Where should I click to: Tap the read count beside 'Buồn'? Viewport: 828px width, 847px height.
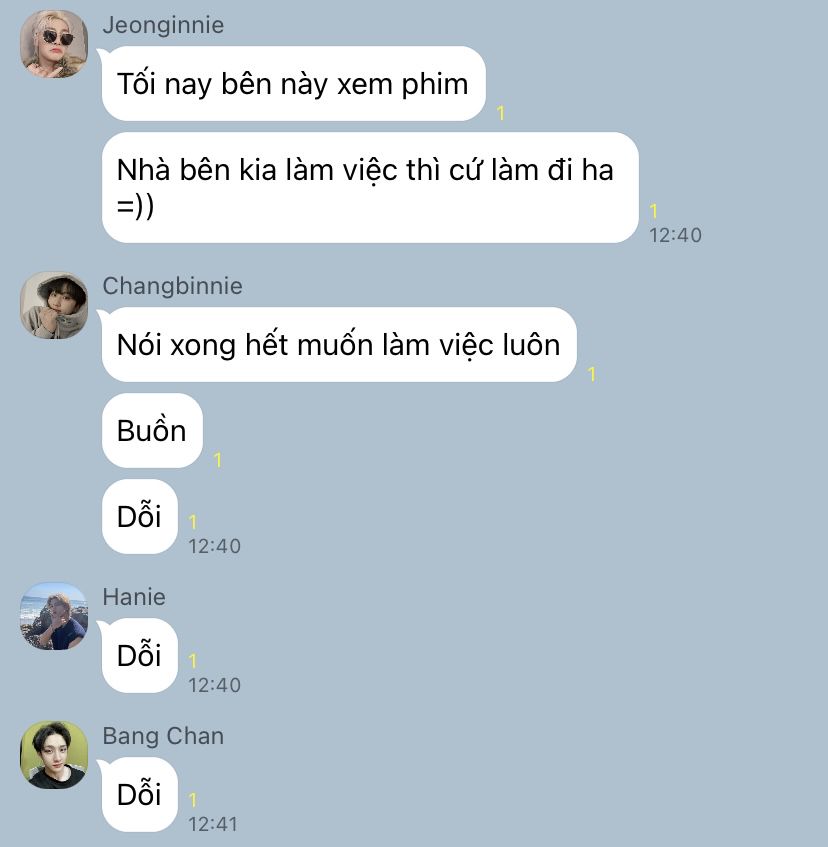218,460
